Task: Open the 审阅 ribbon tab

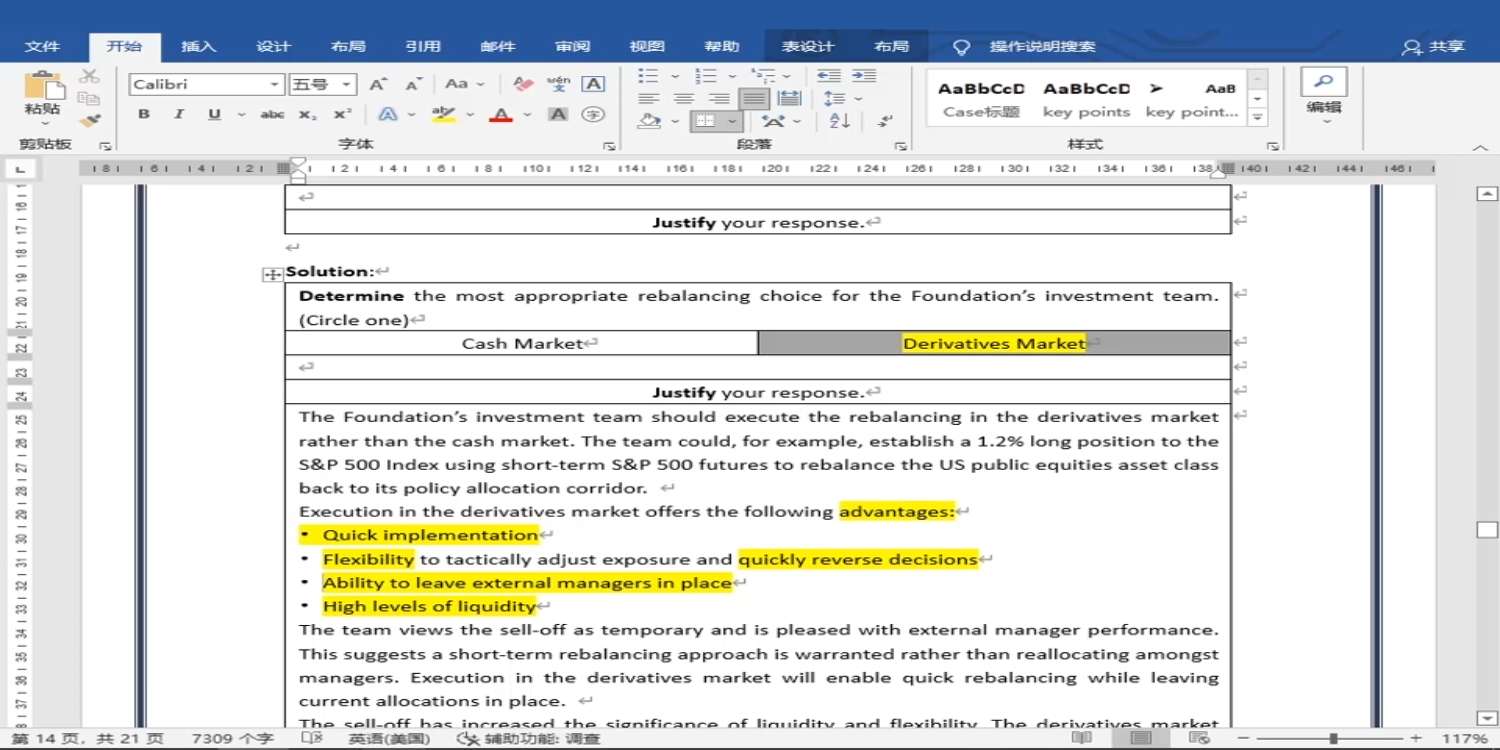Action: [573, 46]
